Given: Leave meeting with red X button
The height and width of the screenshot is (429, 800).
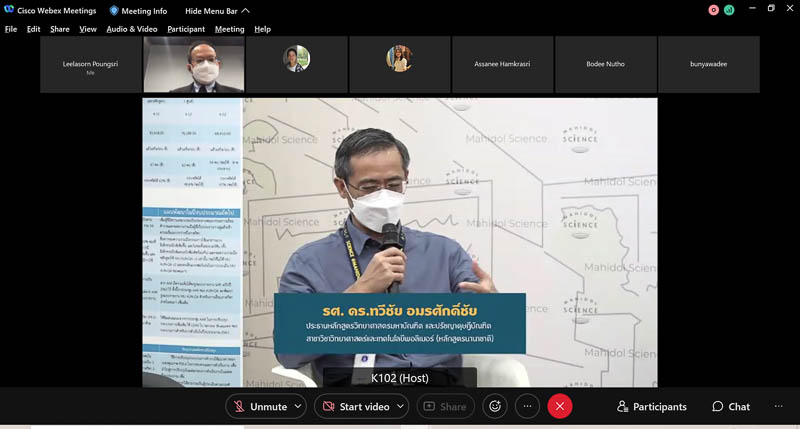Looking at the screenshot, I should click(x=560, y=406).
